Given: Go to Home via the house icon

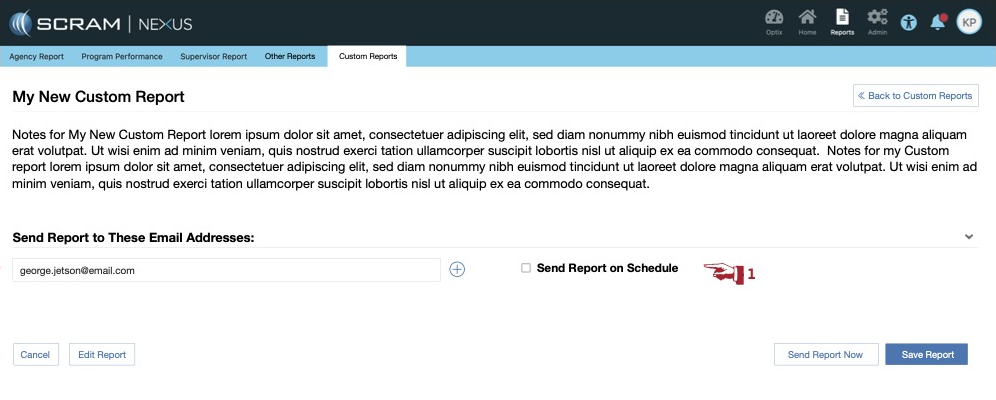Looking at the screenshot, I should [807, 19].
